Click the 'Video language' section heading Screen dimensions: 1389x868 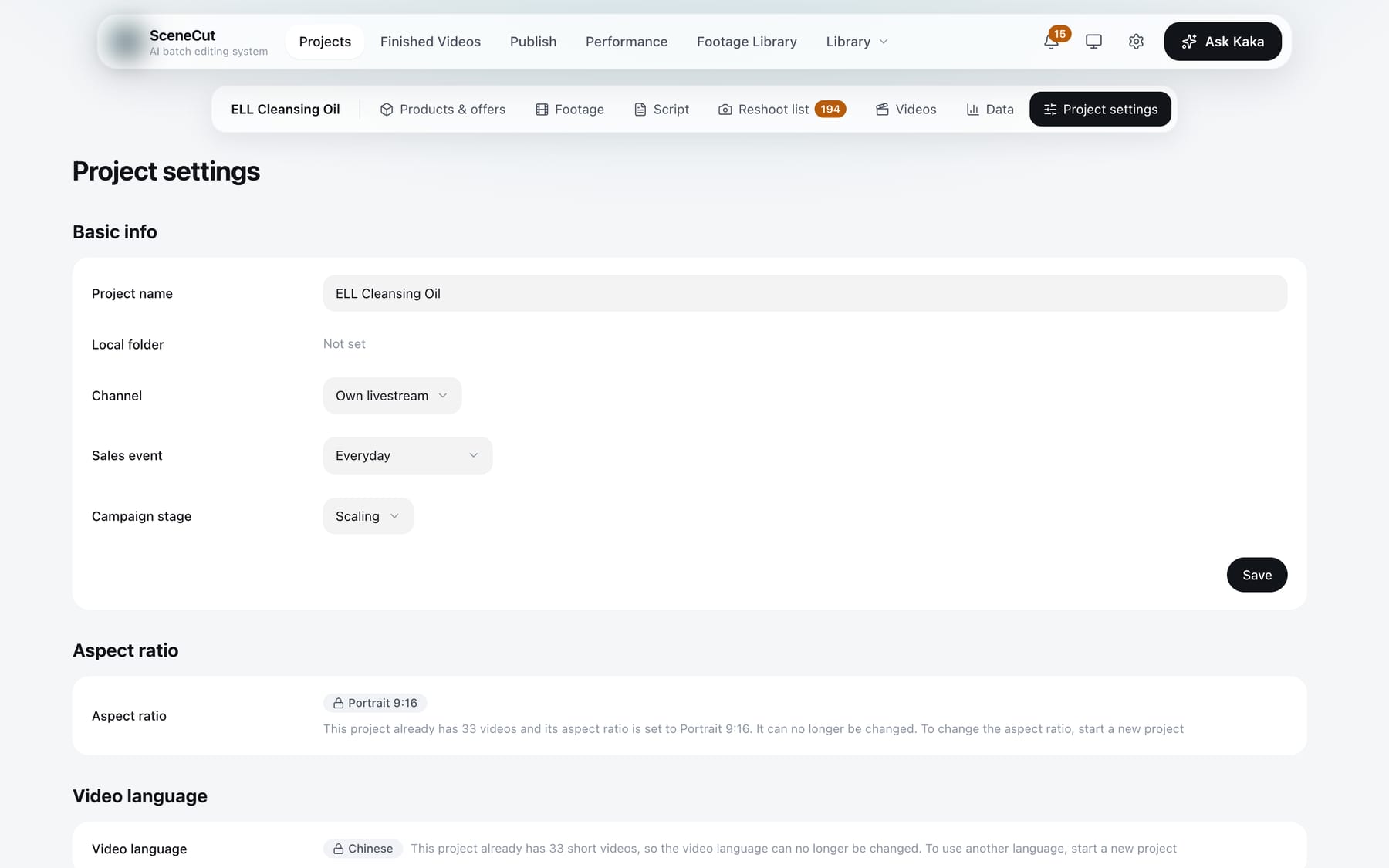tap(140, 796)
